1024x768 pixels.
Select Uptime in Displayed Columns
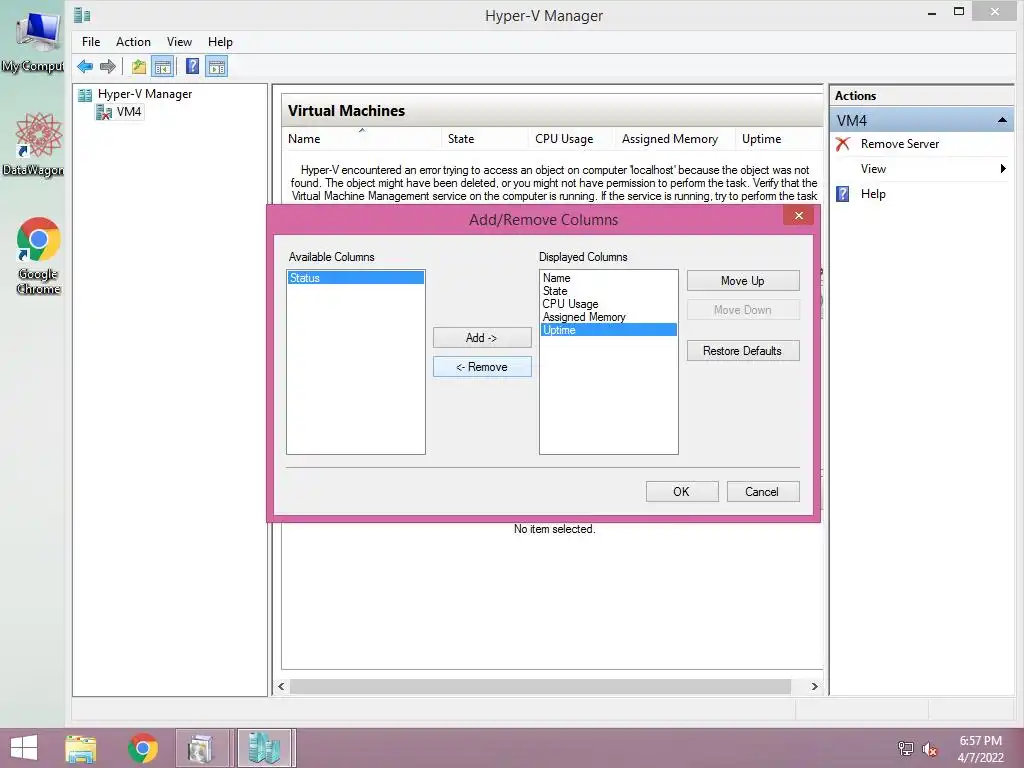pyautogui.click(x=609, y=330)
